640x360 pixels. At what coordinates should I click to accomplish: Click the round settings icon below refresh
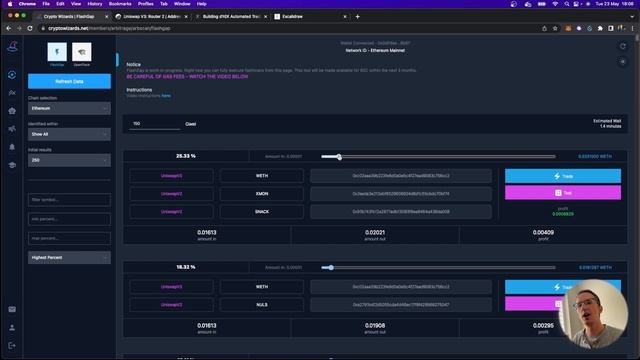(622, 62)
